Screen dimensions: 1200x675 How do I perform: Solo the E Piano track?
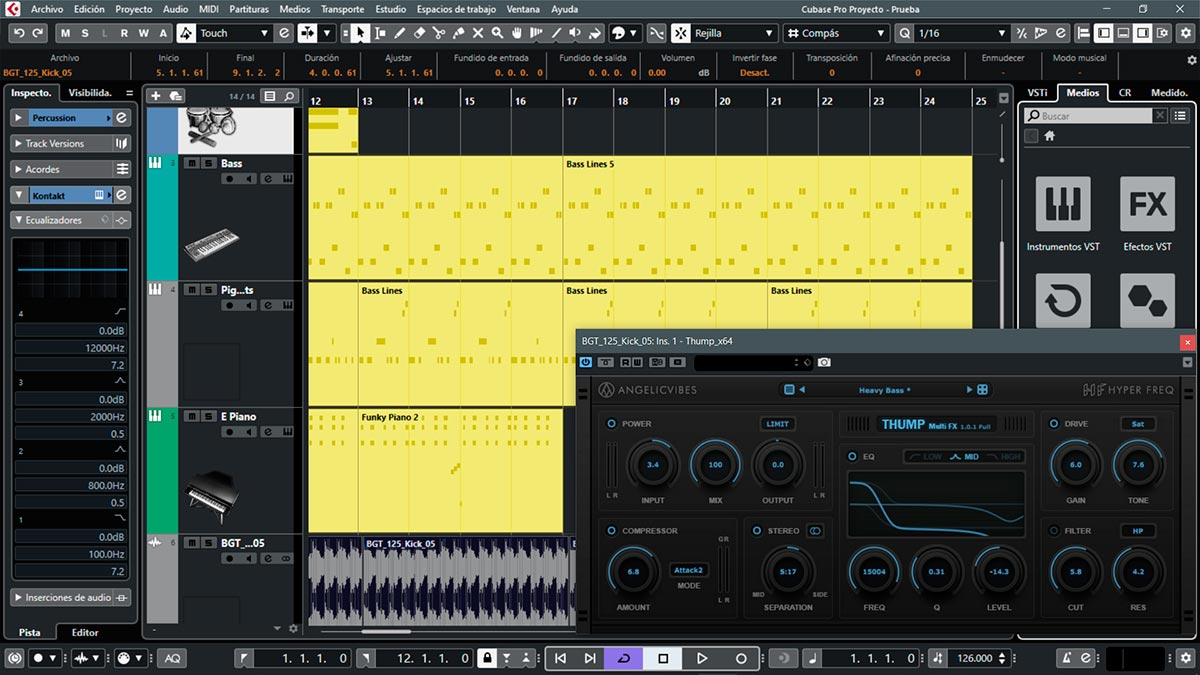click(x=208, y=416)
